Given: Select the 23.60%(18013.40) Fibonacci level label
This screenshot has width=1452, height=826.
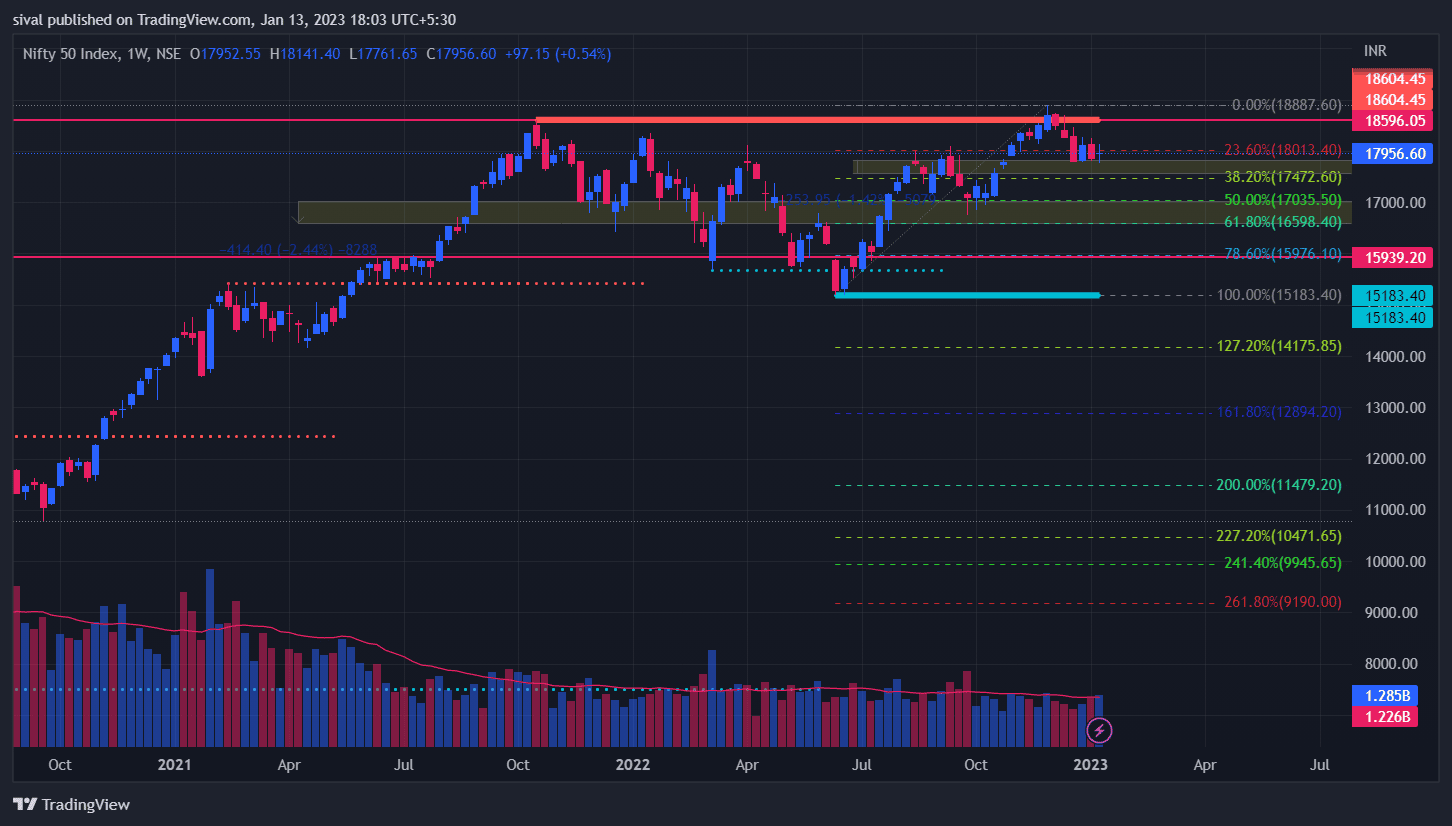Looking at the screenshot, I should (1283, 150).
